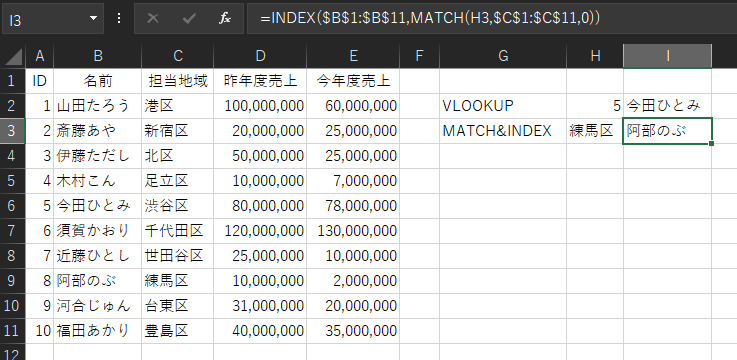Click the Insert Function fx icon
The height and width of the screenshot is (360, 737).
point(225,18)
